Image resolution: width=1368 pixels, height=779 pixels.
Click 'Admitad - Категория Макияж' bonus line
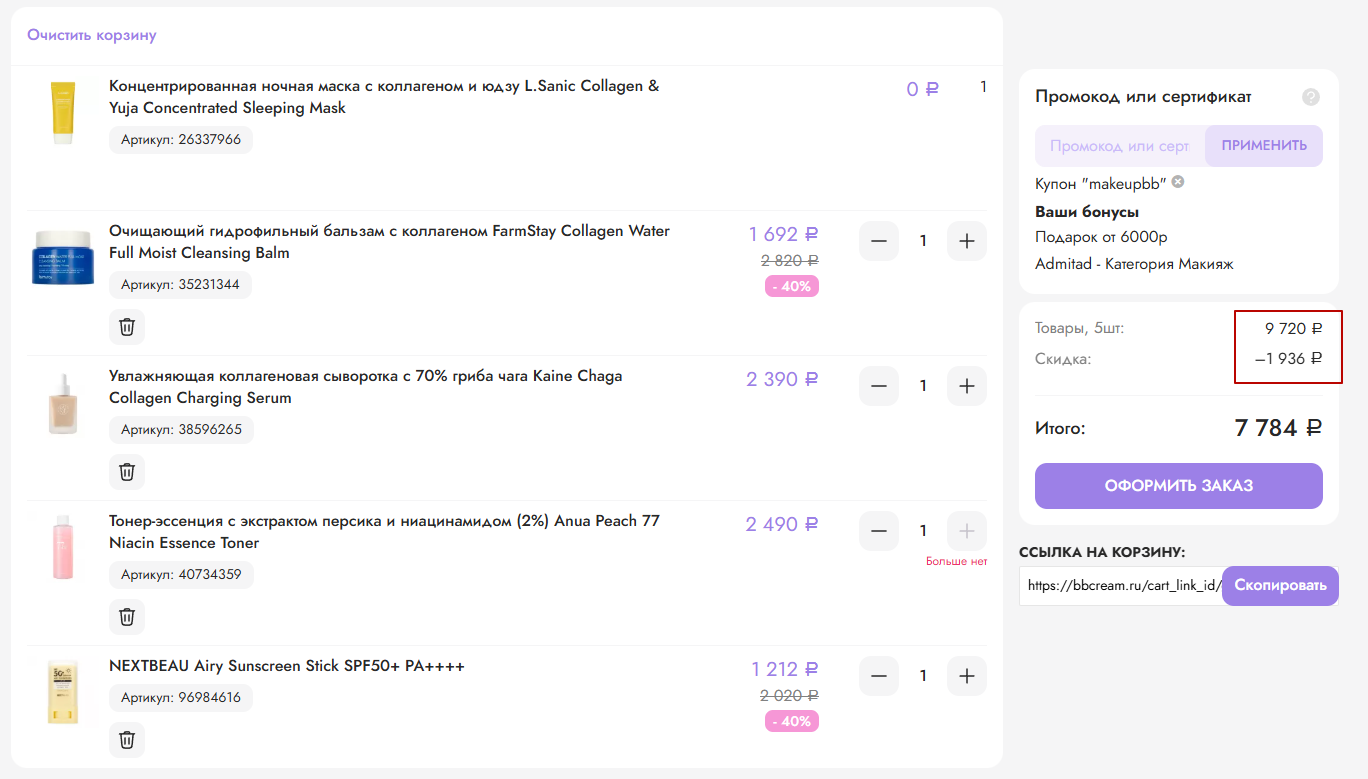(x=1135, y=264)
